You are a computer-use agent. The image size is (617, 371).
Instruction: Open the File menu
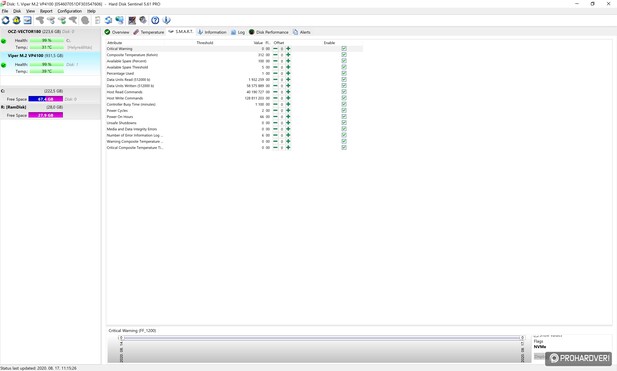click(5, 11)
